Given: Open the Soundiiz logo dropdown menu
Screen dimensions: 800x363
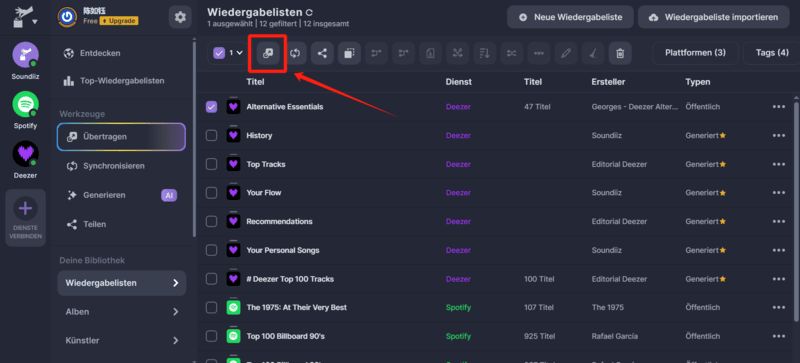Looking at the screenshot, I should 26,17.
